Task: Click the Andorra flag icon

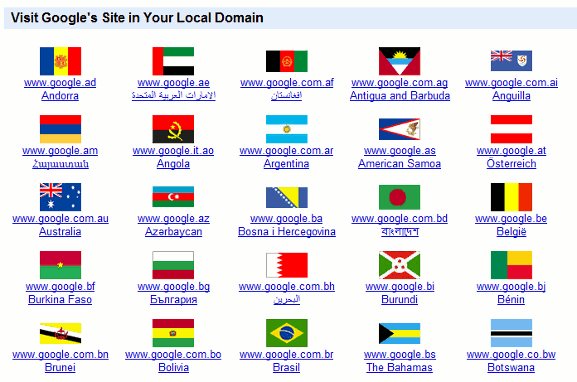Action: click(x=60, y=61)
